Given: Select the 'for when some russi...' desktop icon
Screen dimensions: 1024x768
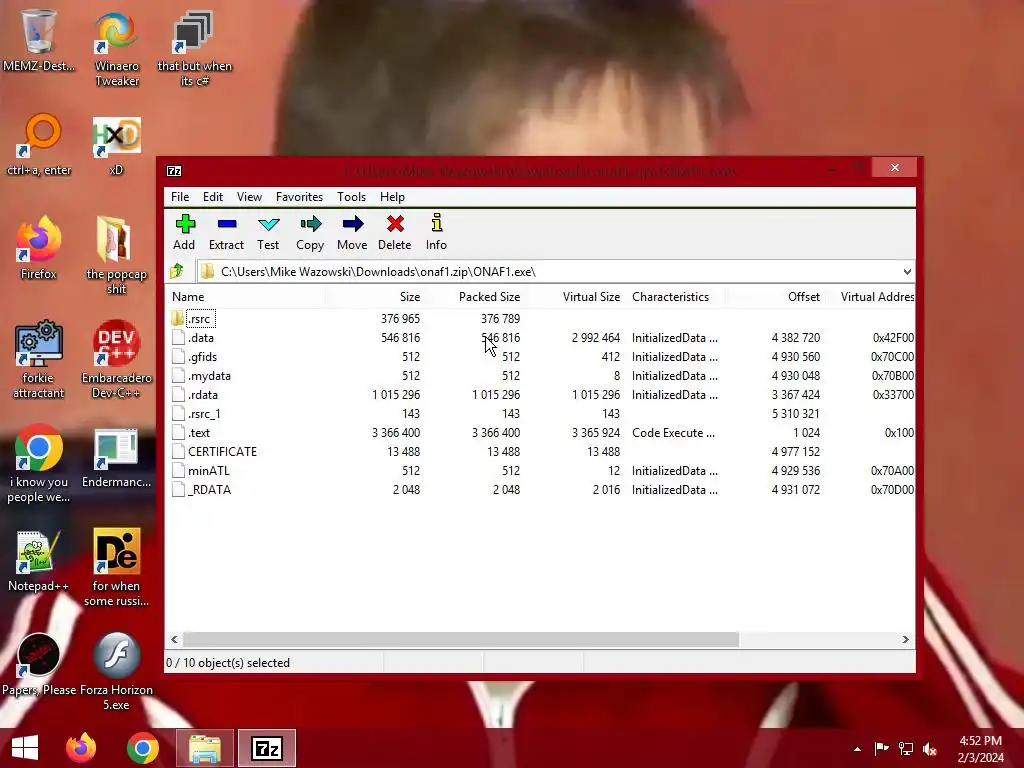Looking at the screenshot, I should [x=116, y=567].
